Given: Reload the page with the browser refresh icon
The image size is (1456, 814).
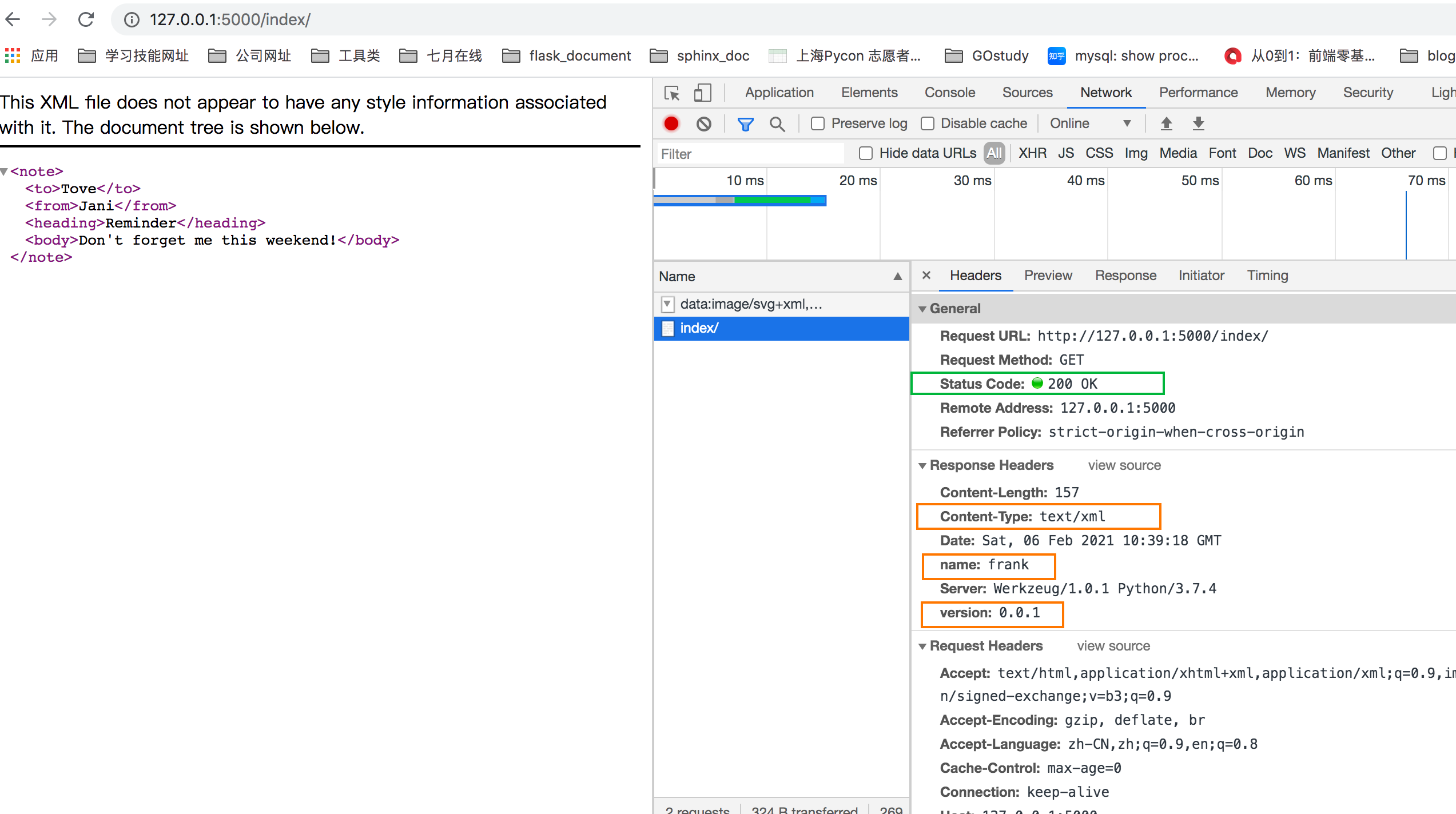Looking at the screenshot, I should tap(86, 19).
